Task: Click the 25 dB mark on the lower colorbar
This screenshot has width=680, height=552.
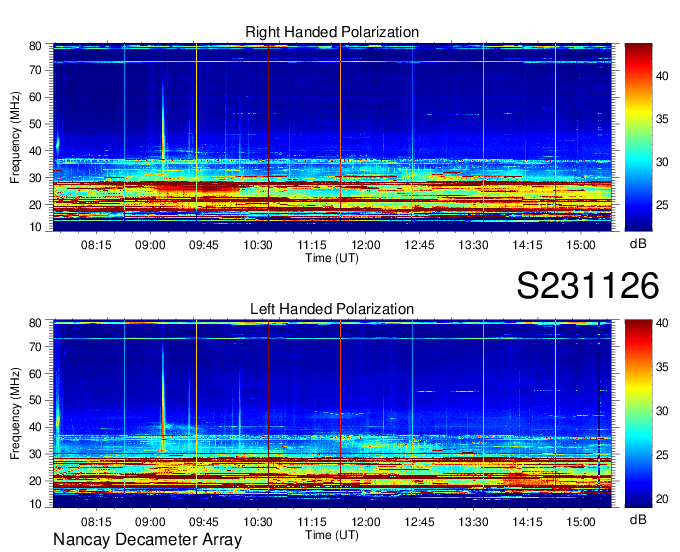Action: pos(662,455)
